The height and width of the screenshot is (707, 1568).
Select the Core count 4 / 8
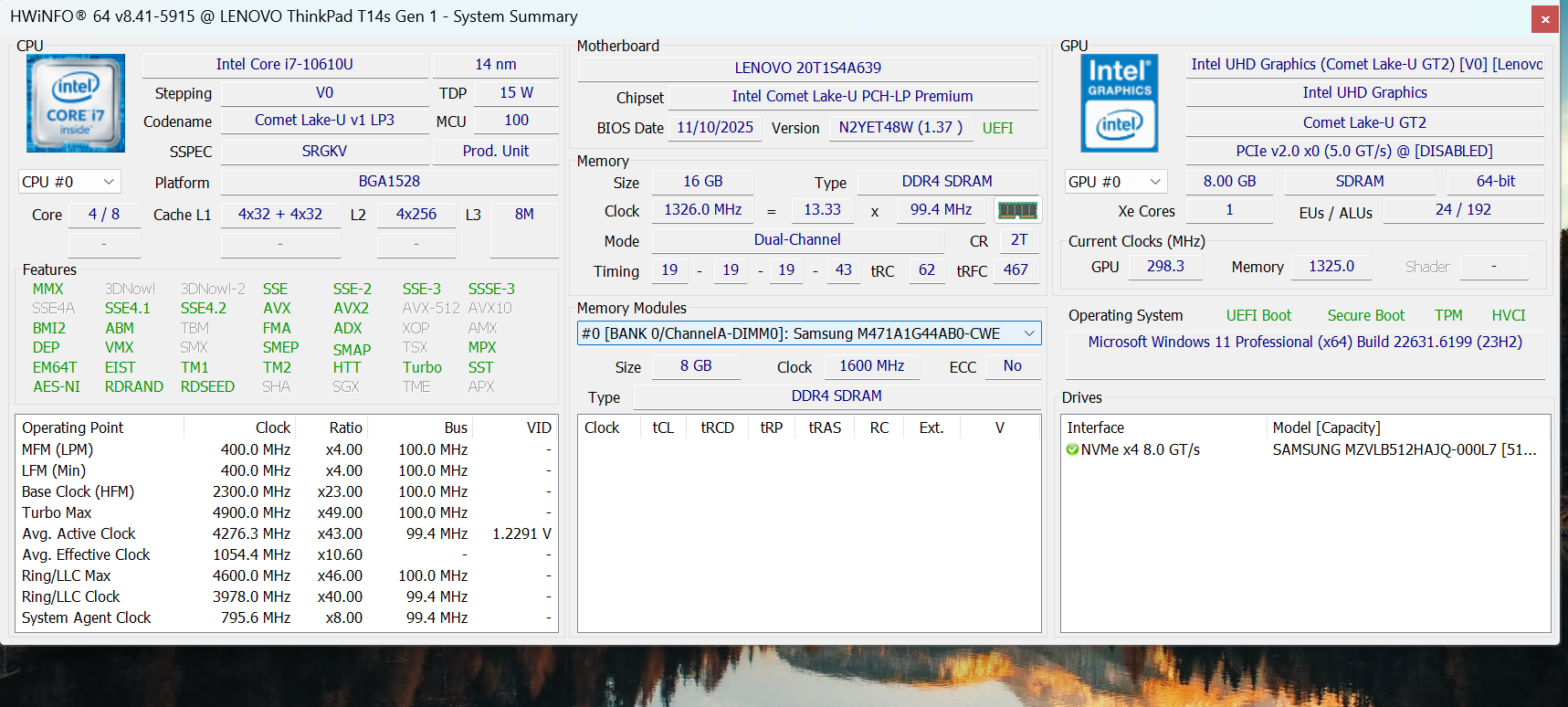tap(104, 214)
